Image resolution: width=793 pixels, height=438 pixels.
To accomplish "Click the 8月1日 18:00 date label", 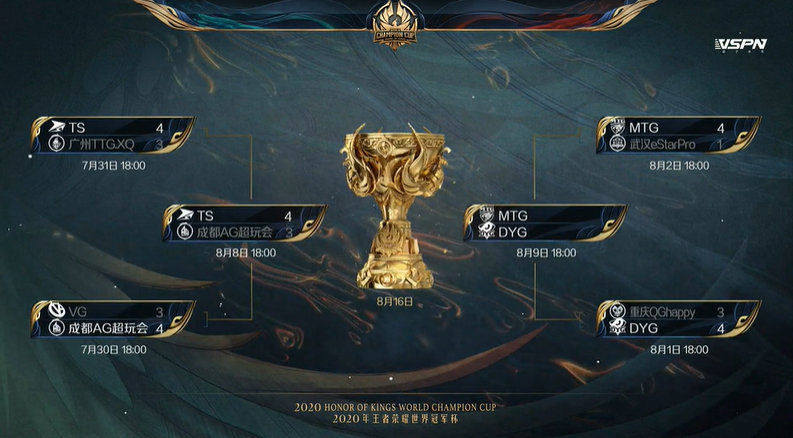I will point(679,349).
